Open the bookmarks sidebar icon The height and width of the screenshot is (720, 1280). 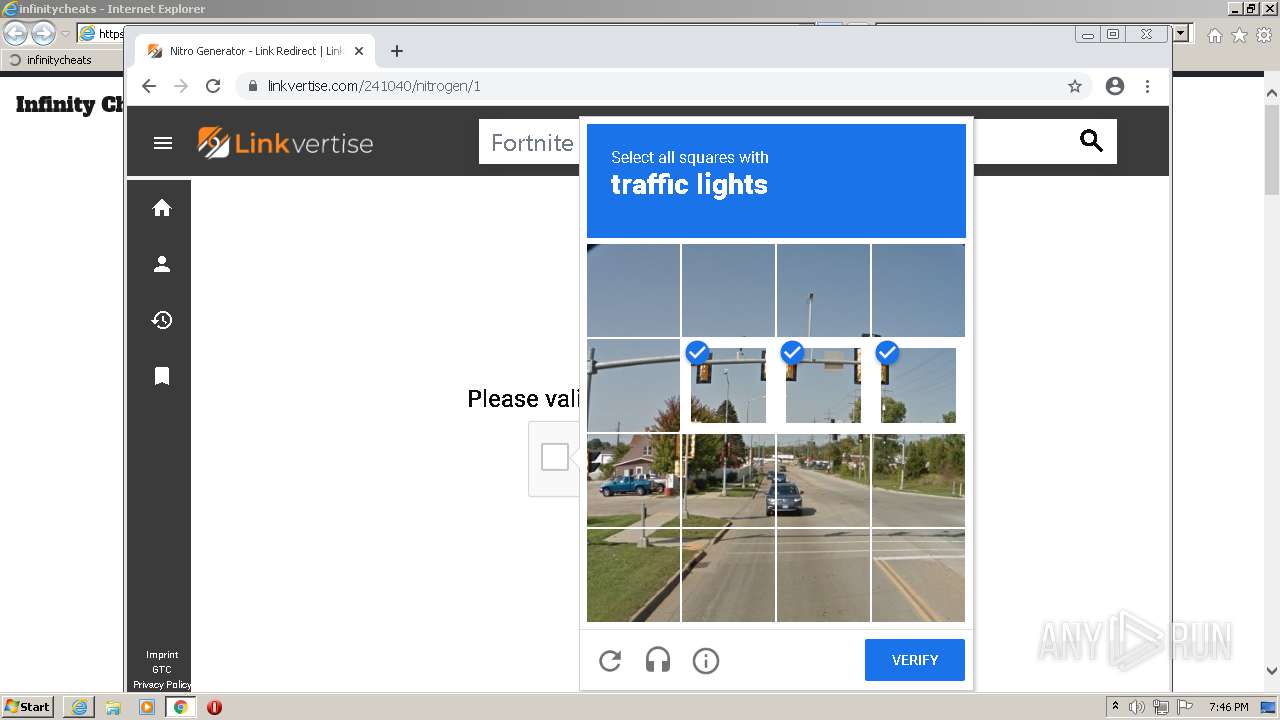coord(161,376)
